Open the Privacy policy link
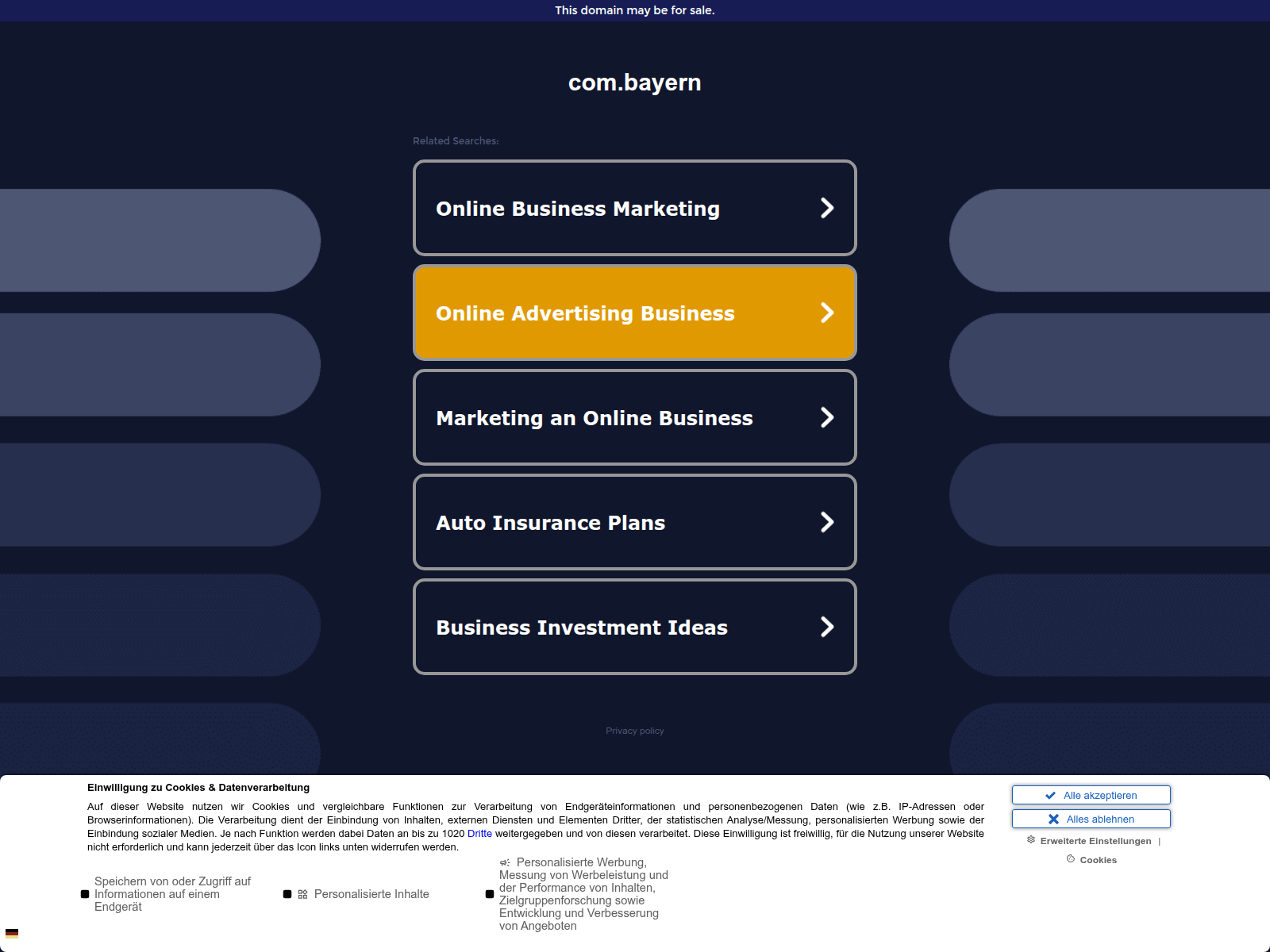The height and width of the screenshot is (952, 1270). [635, 731]
